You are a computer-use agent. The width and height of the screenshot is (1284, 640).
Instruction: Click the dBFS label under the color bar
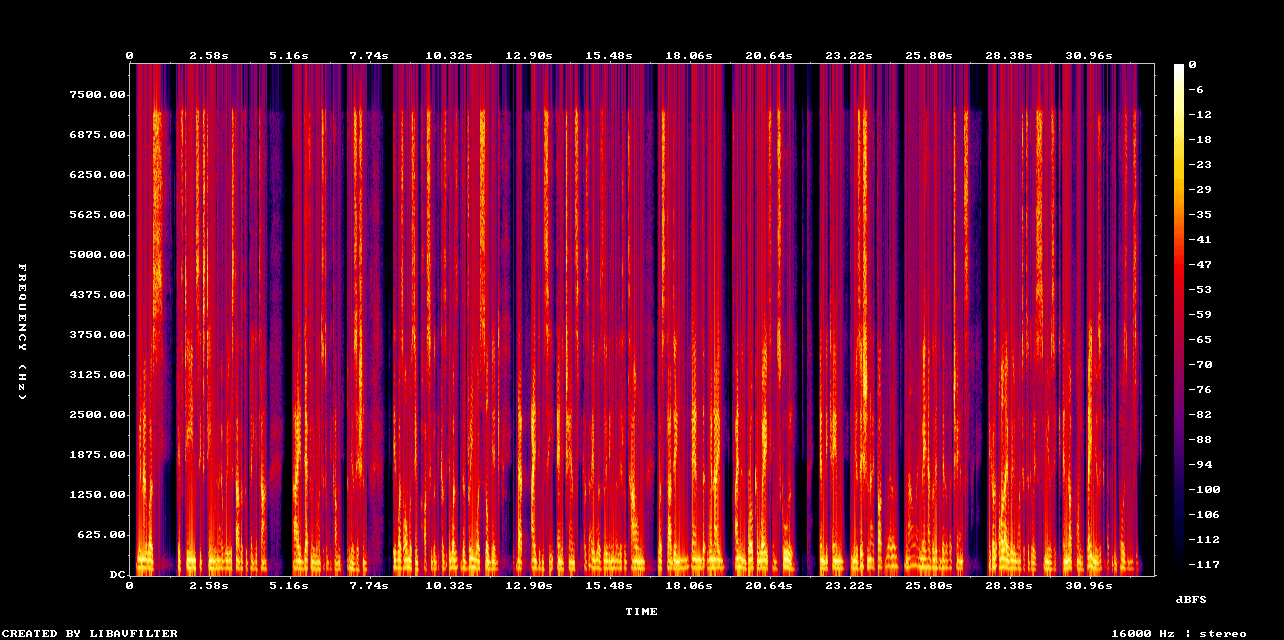click(1190, 601)
